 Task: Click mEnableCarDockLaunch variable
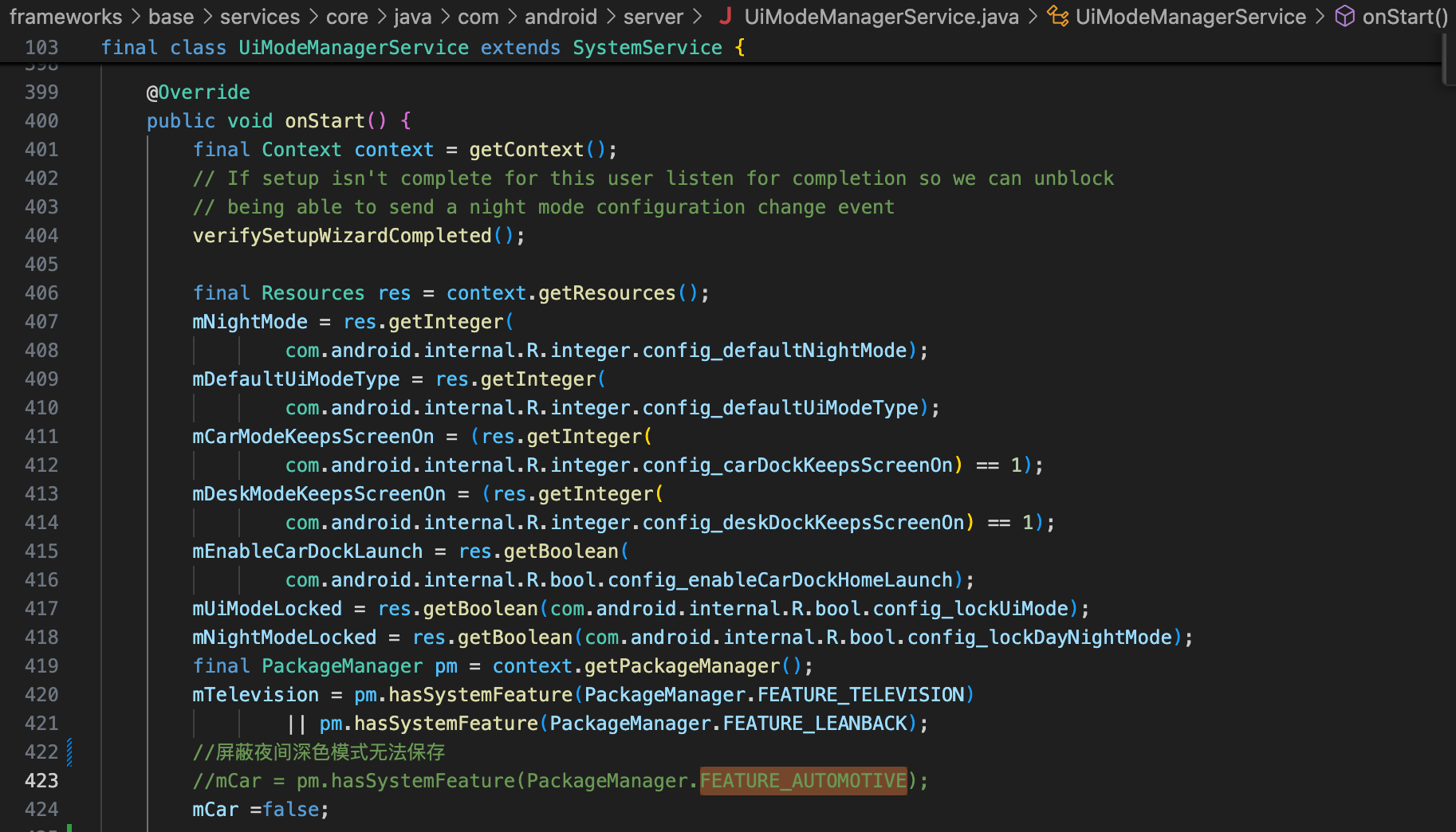click(308, 551)
